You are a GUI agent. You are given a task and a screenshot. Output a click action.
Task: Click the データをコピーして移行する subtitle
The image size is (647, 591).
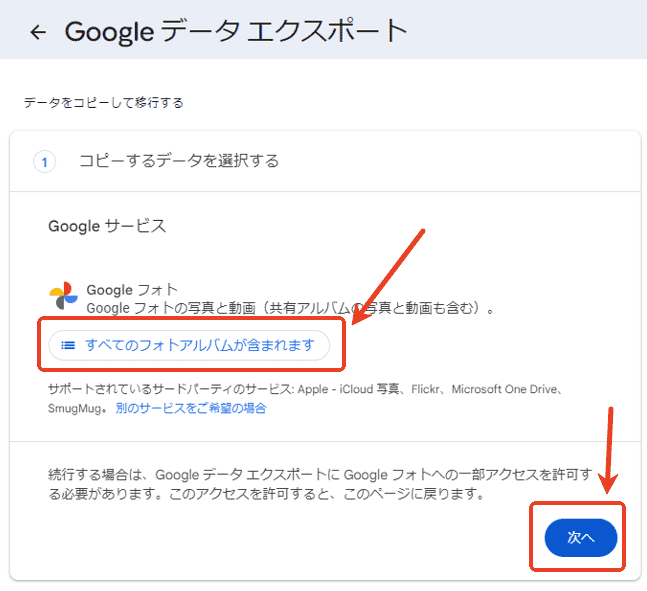click(103, 102)
